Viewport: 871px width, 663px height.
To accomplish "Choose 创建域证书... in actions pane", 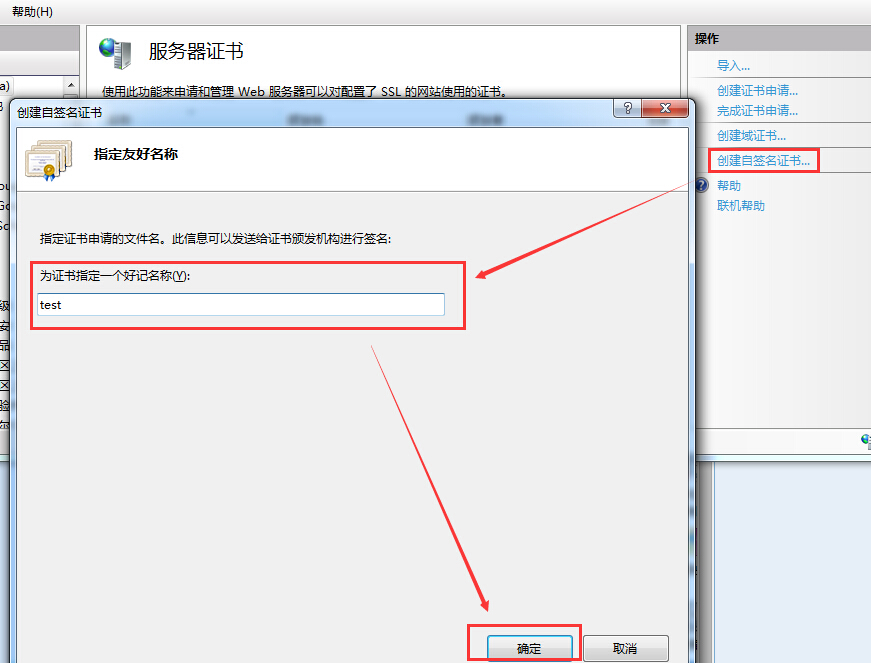I will click(751, 135).
